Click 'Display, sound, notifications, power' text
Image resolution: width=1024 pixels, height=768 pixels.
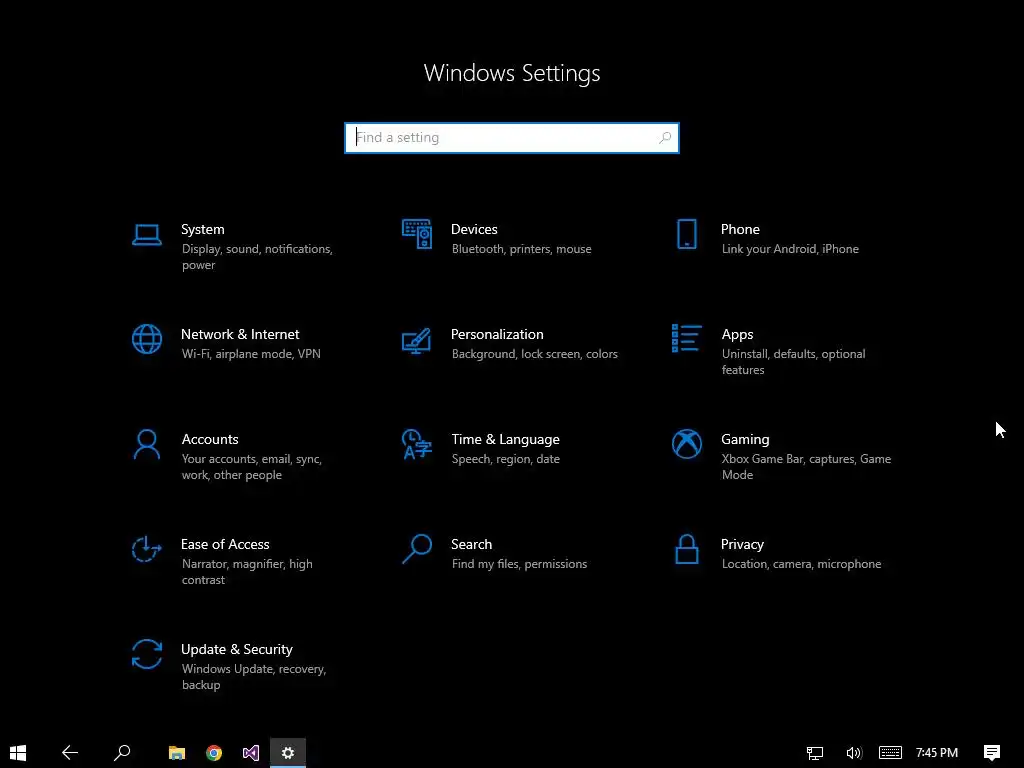tap(257, 257)
